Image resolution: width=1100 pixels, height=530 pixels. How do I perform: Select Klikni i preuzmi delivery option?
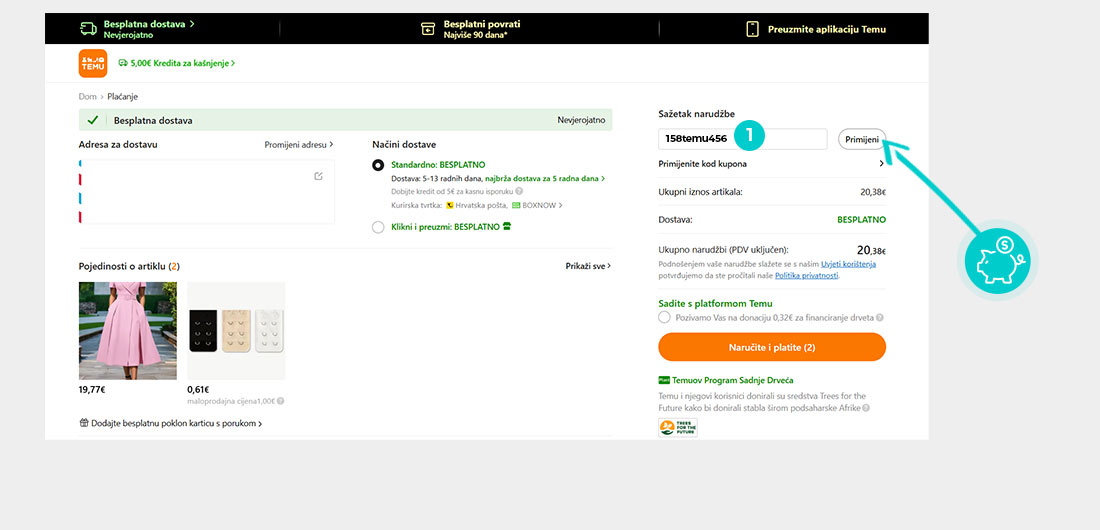pyautogui.click(x=378, y=227)
